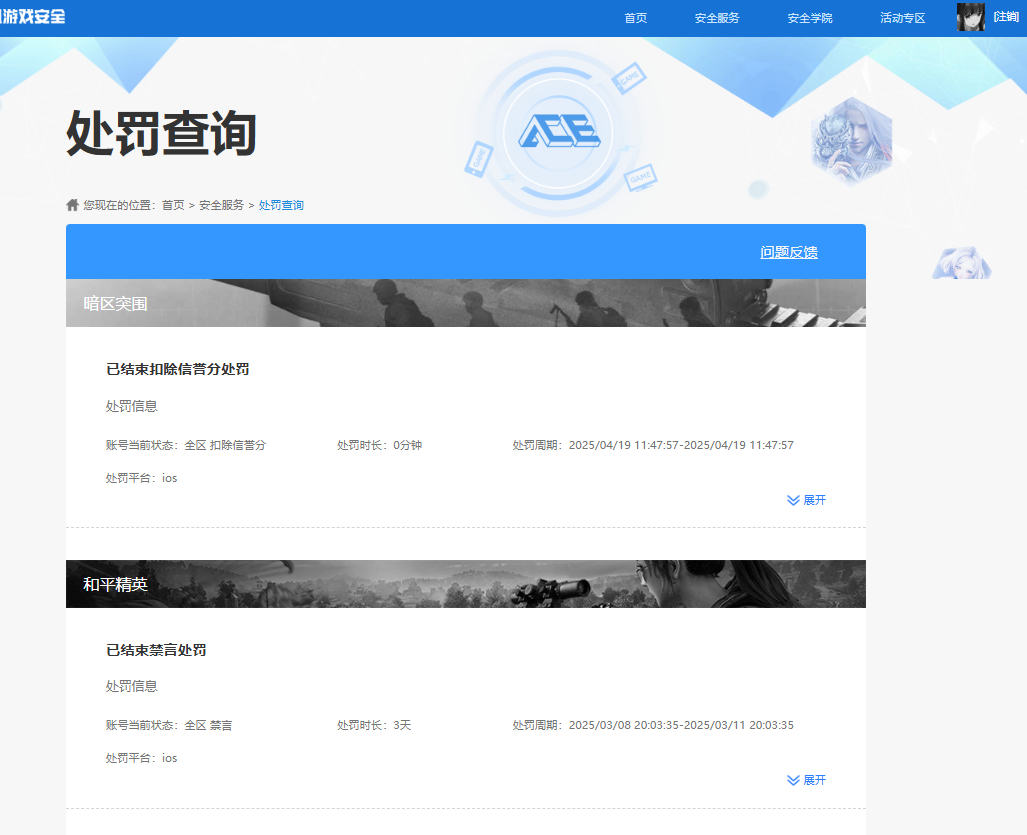Click the 和平精英 game banner
Viewport: 1027px width, 835px height.
(x=465, y=584)
